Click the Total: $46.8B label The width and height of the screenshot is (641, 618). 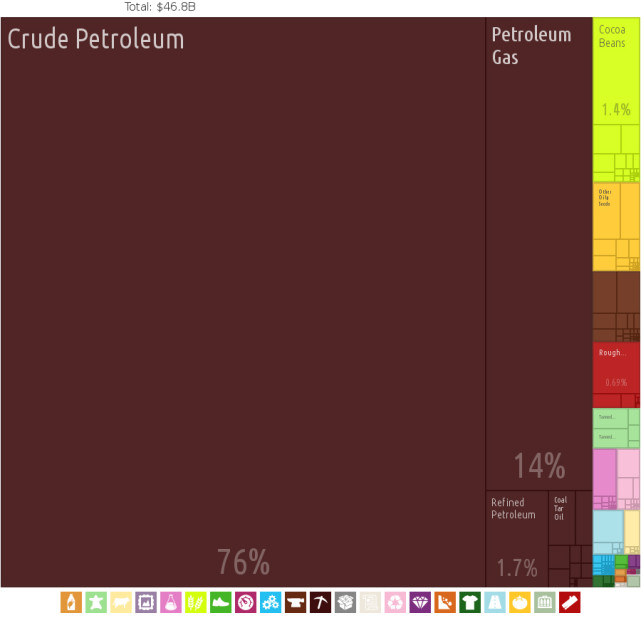tap(160, 7)
